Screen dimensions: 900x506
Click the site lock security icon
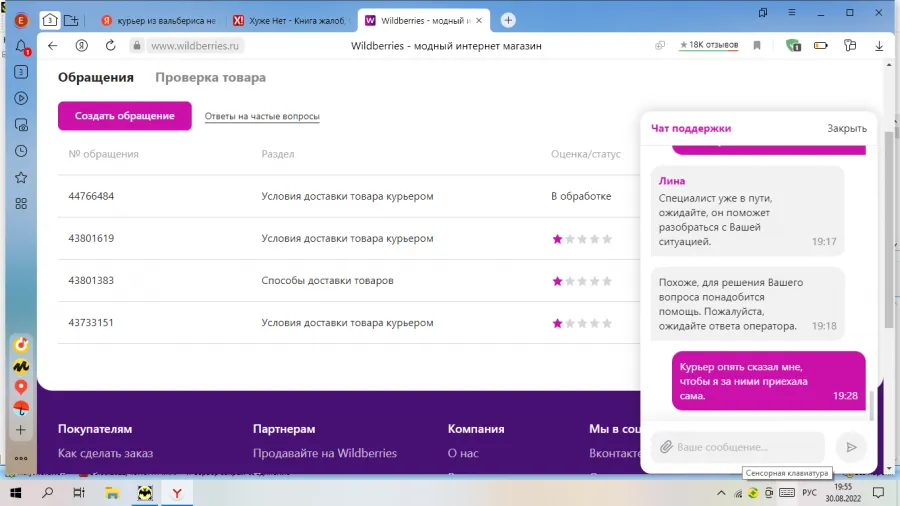[136, 45]
